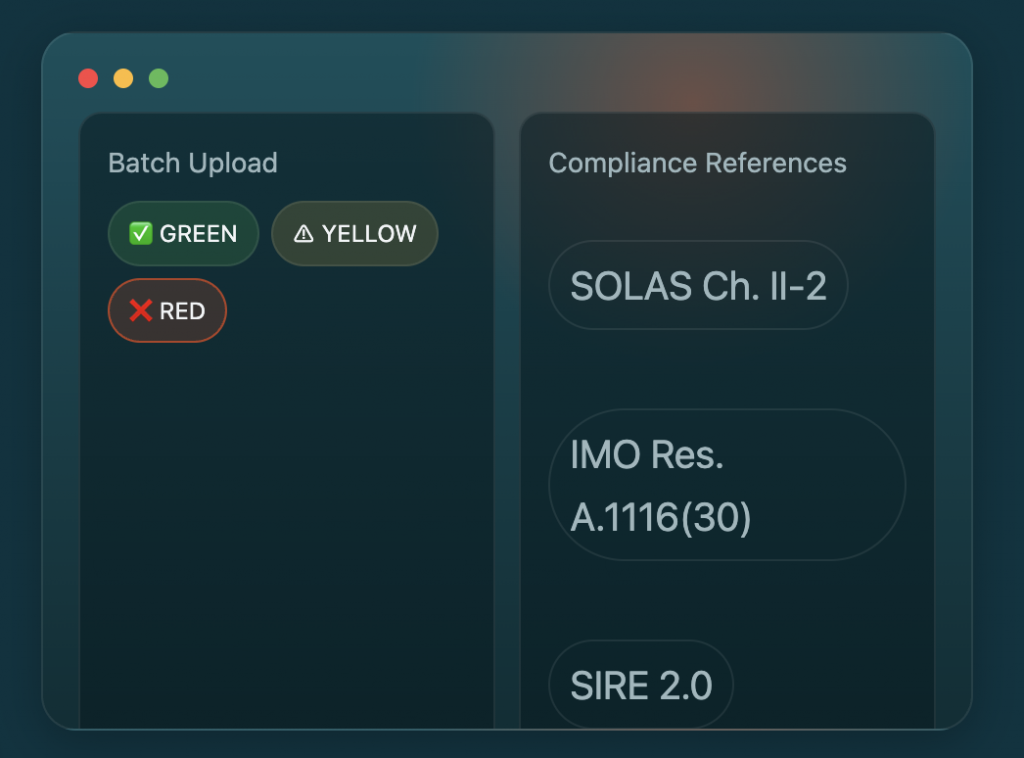Maximize the window using the green dot
The image size is (1024, 758).
158,78
